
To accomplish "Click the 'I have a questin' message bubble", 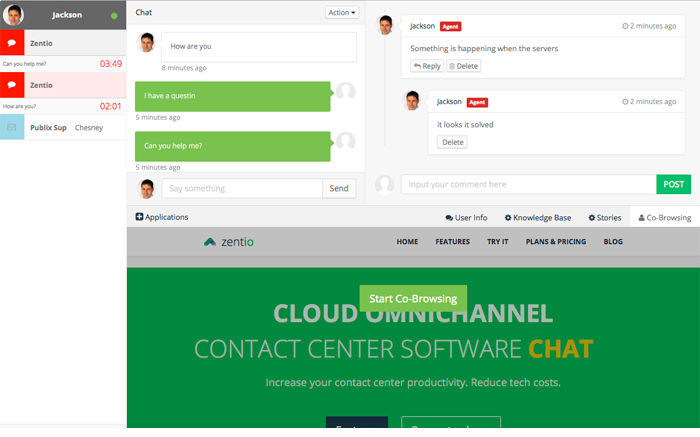I will [233, 96].
